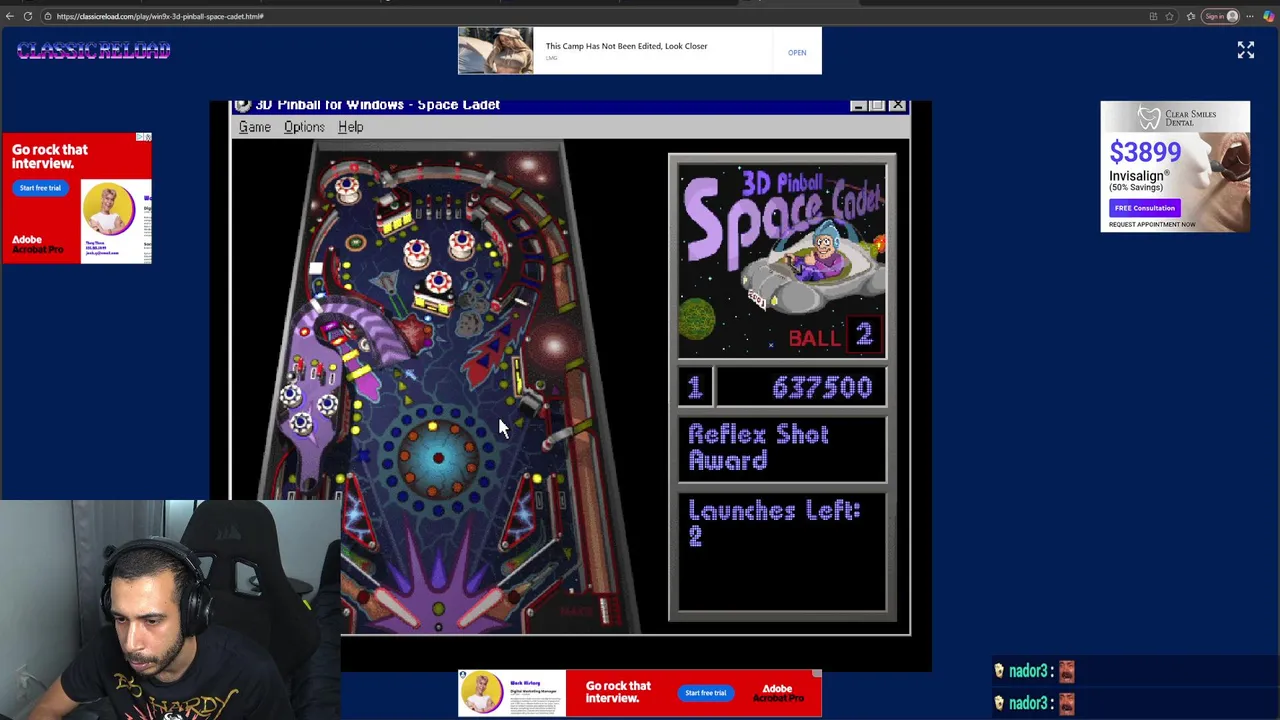Click the Space Cadet logo artwork
This screenshot has width=1280, height=720.
(782, 260)
